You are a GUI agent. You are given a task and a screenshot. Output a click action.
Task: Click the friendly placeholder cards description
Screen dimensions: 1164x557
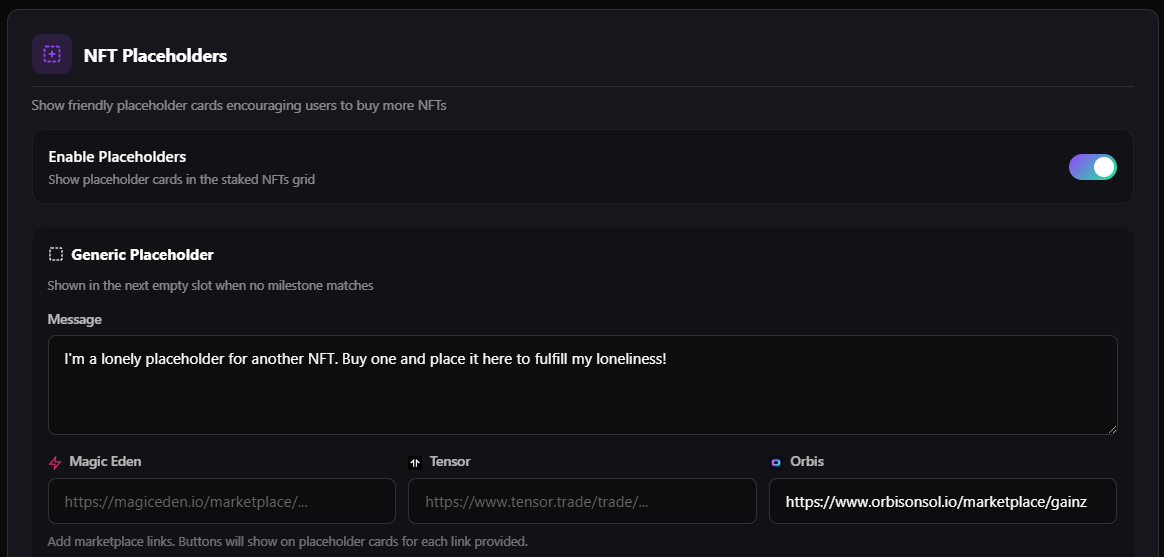tap(238, 105)
